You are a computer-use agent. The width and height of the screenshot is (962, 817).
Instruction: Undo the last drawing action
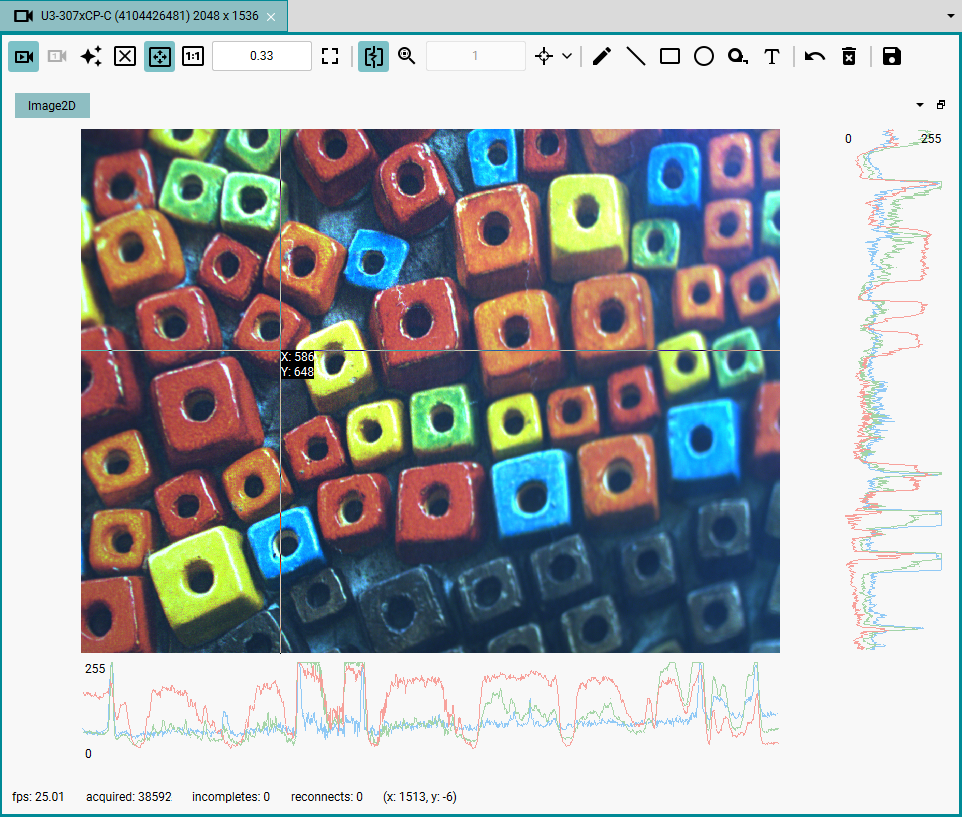[815, 56]
